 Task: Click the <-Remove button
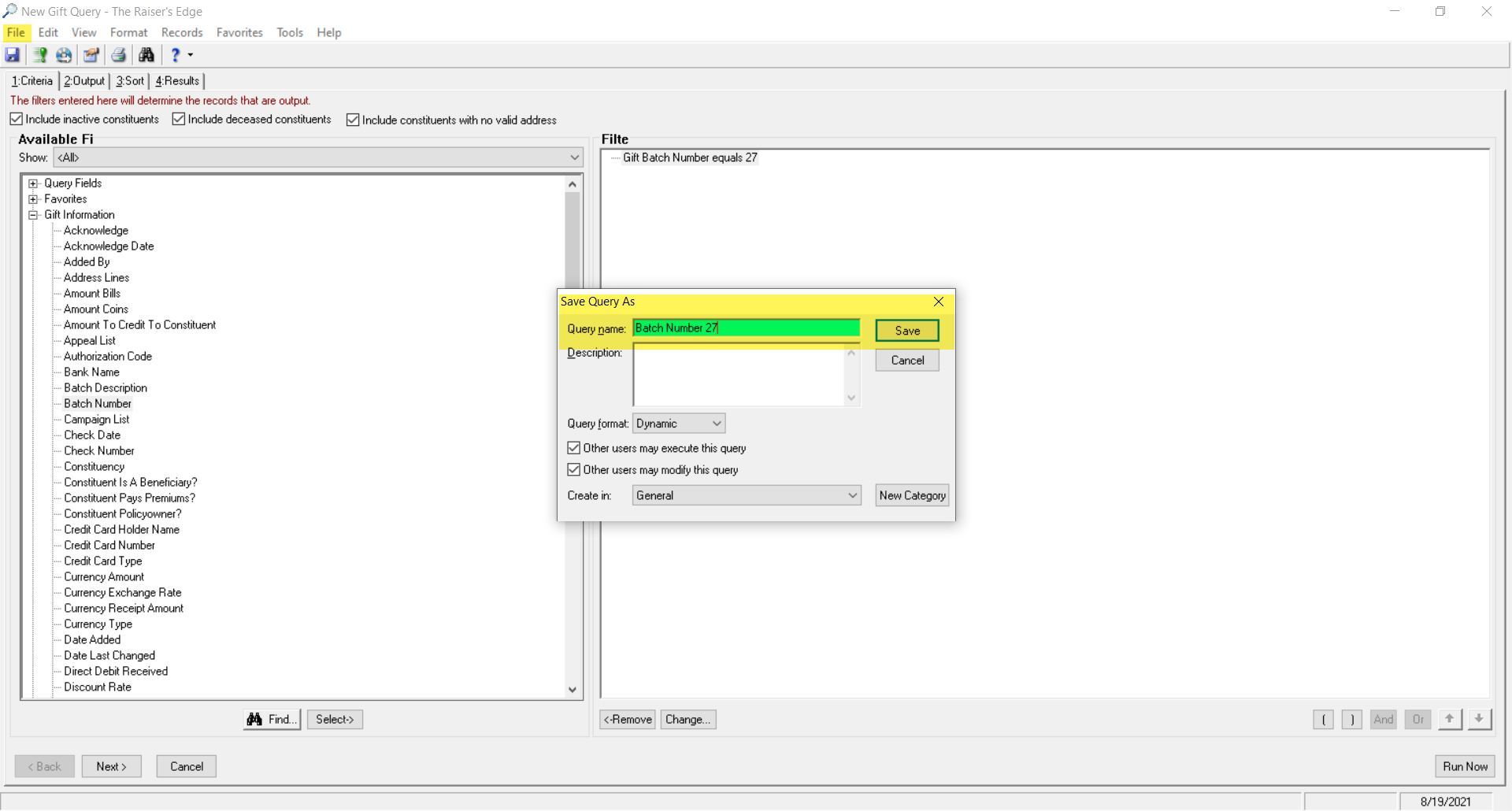[x=628, y=719]
